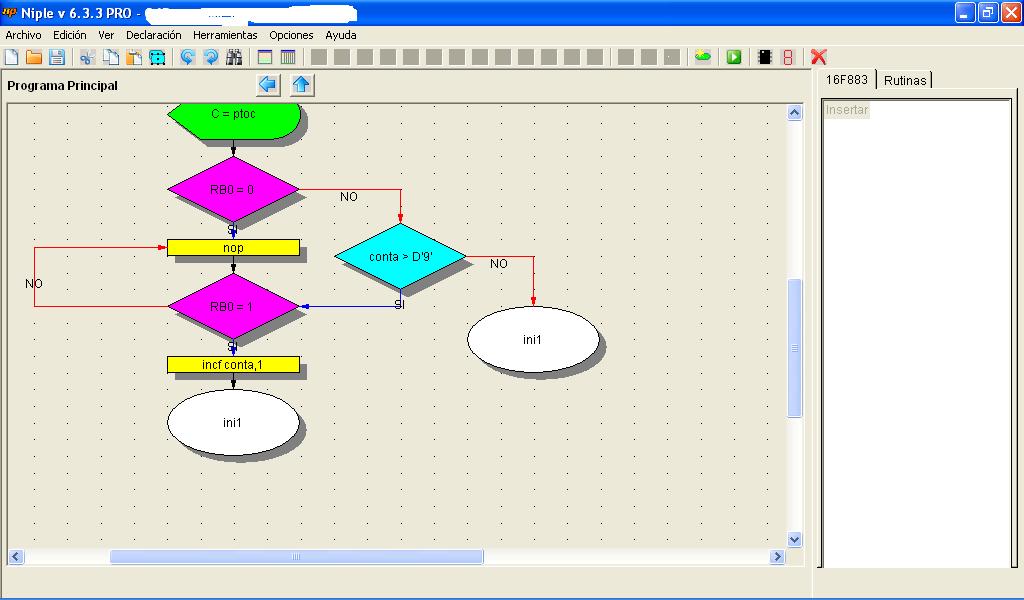Click the vertical scrollbar up arrow
This screenshot has height=600, width=1024.
[794, 112]
